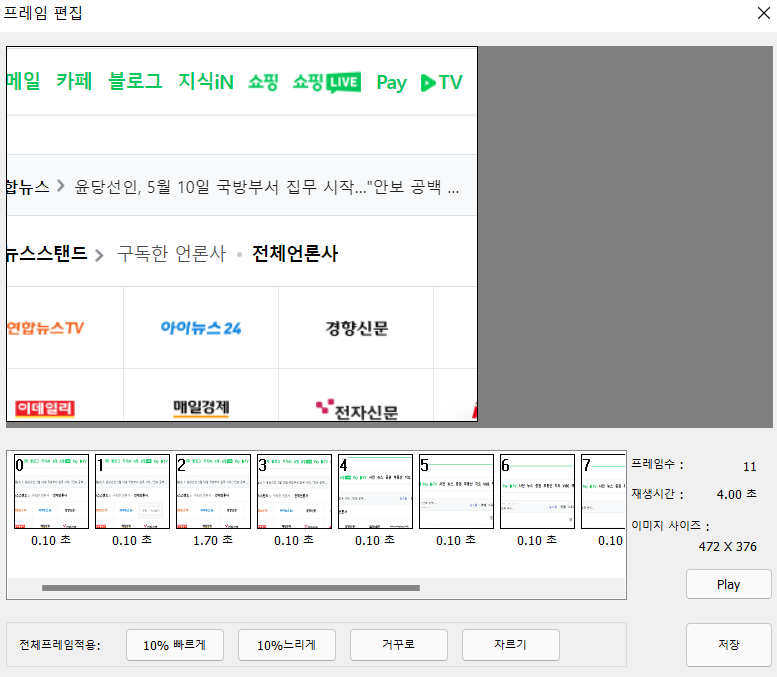Viewport: 777px width, 677px height.
Task: Click the 자르기 crop button
Action: 510,645
